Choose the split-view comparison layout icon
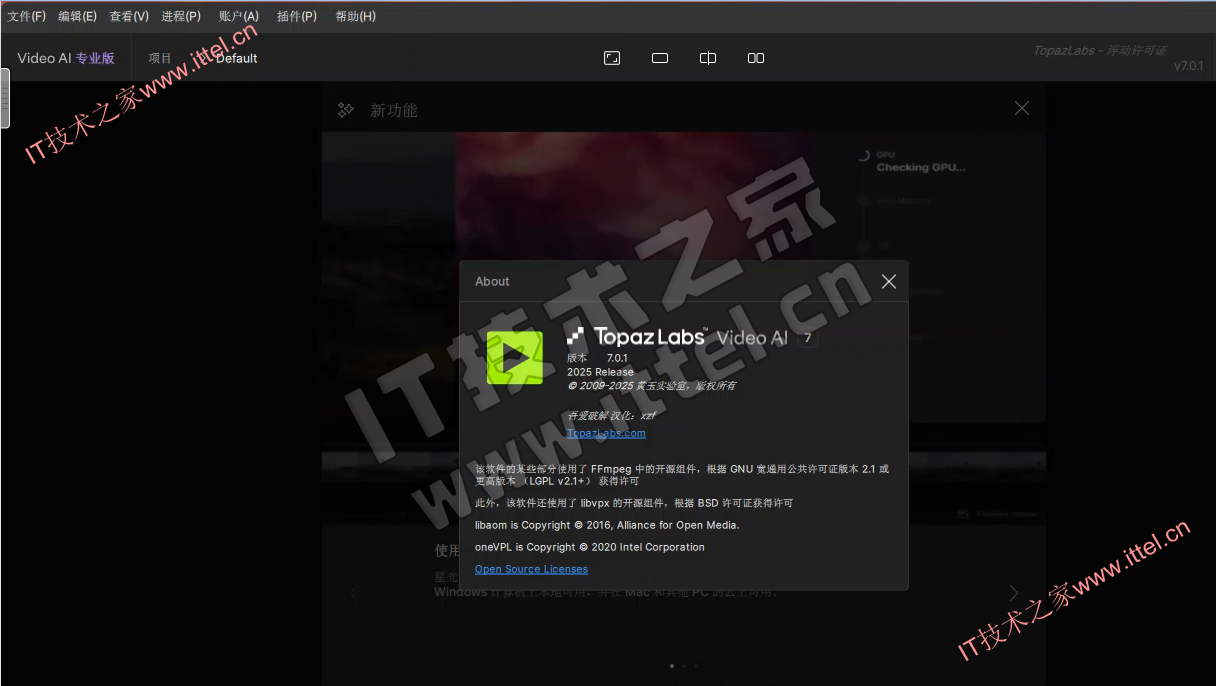The width and height of the screenshot is (1216, 686). (x=708, y=58)
